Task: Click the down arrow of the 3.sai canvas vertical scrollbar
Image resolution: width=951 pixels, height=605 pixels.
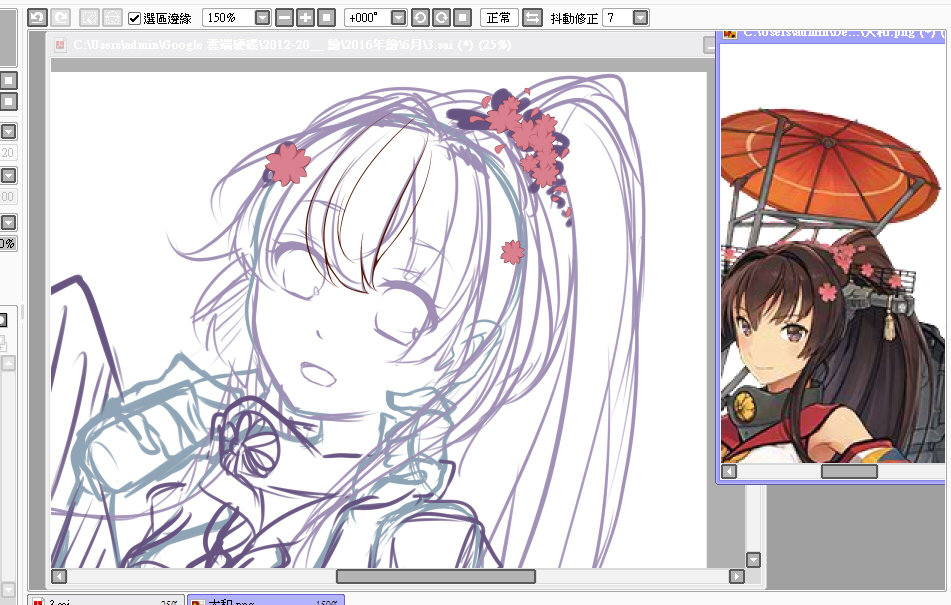Action: point(753,560)
